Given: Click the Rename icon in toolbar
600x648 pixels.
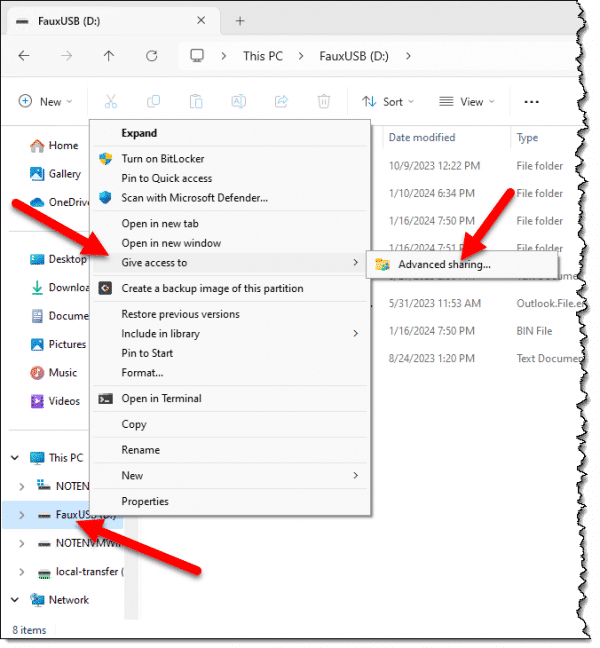Looking at the screenshot, I should [x=239, y=101].
